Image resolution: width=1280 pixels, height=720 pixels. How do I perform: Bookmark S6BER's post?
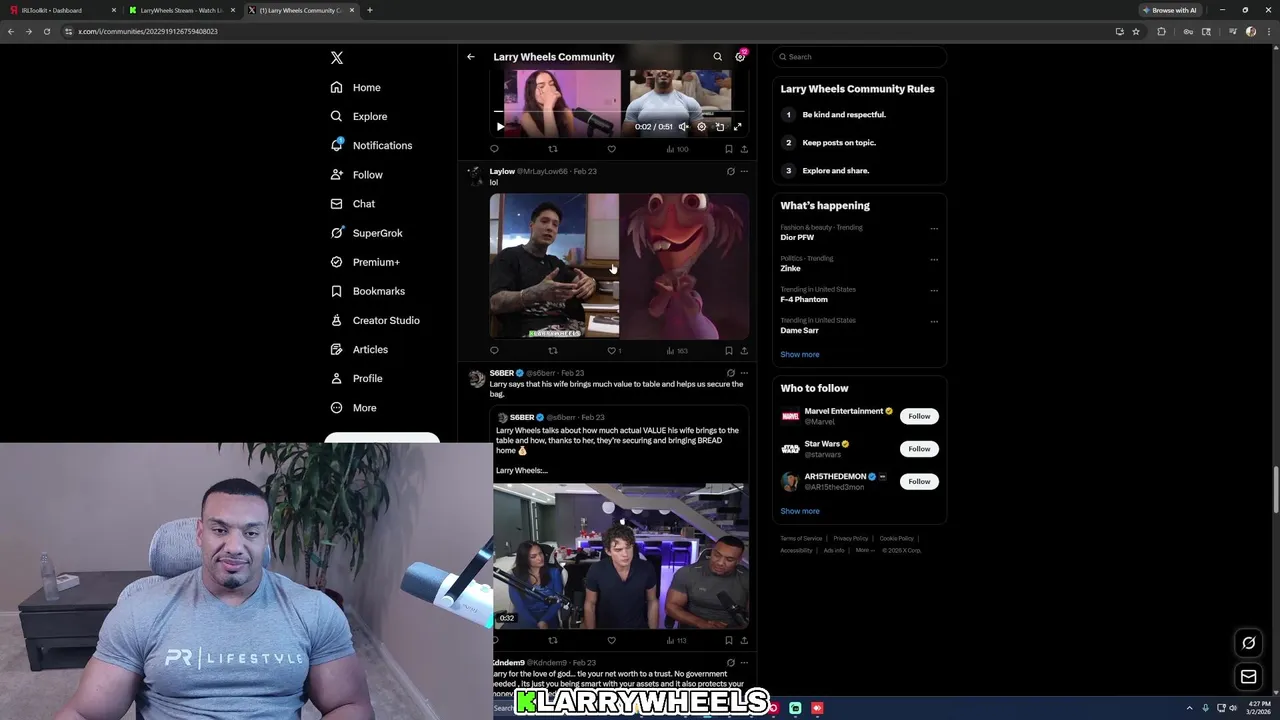[728, 640]
